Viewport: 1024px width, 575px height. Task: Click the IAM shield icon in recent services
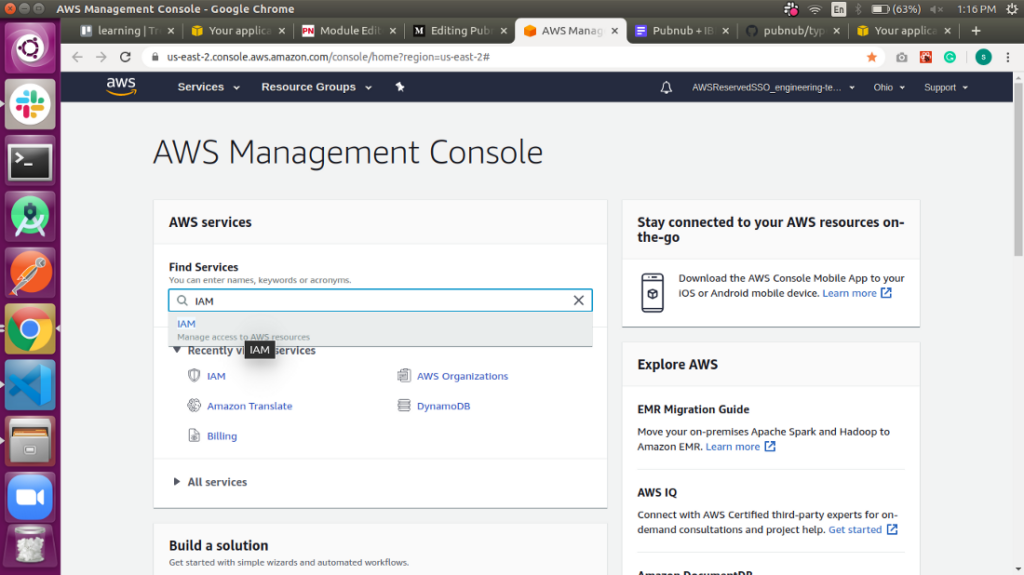[x=194, y=375]
